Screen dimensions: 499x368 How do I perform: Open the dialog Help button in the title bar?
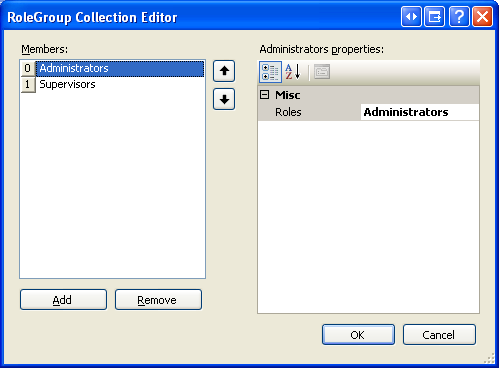[x=459, y=16]
